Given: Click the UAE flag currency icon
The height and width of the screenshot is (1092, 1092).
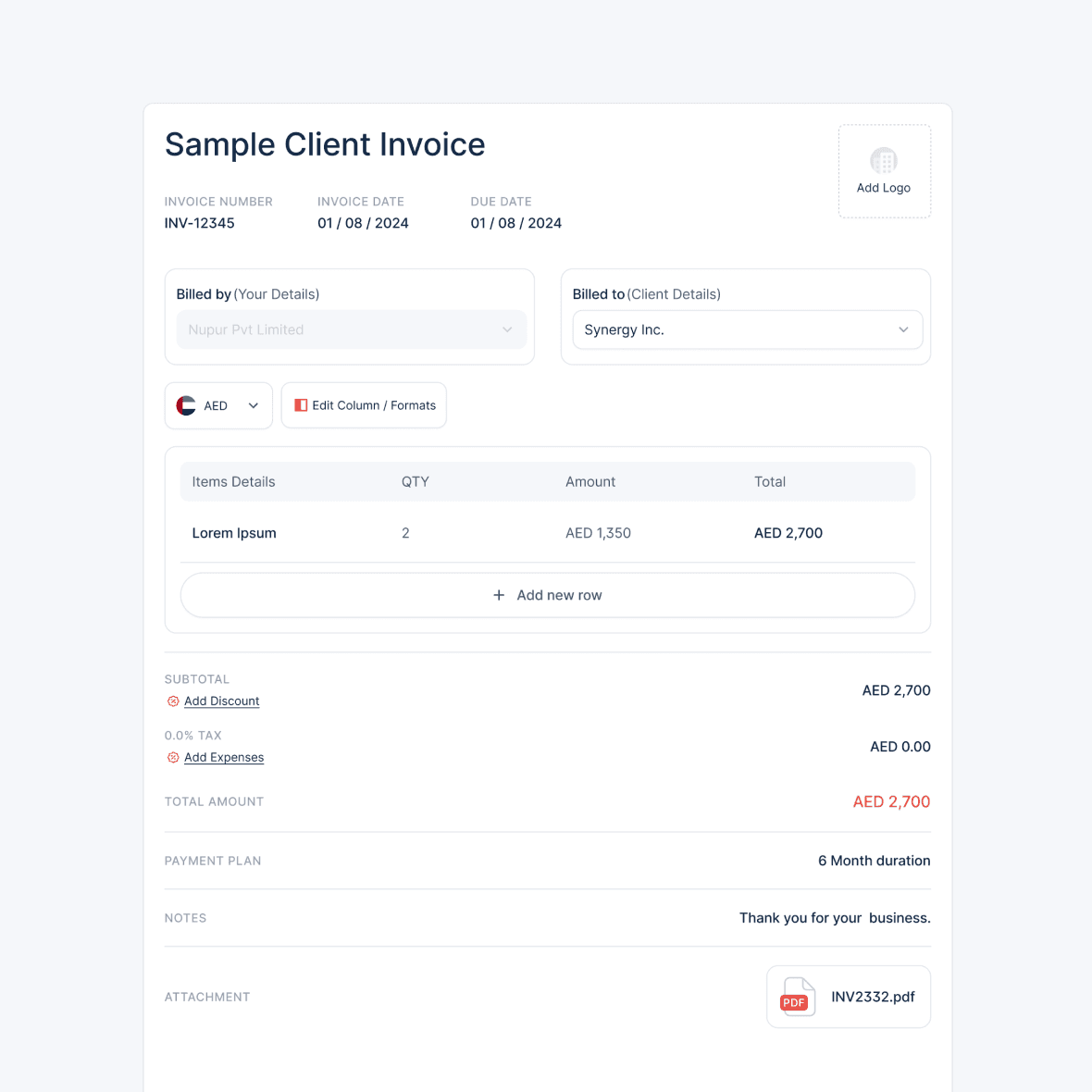Looking at the screenshot, I should pos(186,405).
